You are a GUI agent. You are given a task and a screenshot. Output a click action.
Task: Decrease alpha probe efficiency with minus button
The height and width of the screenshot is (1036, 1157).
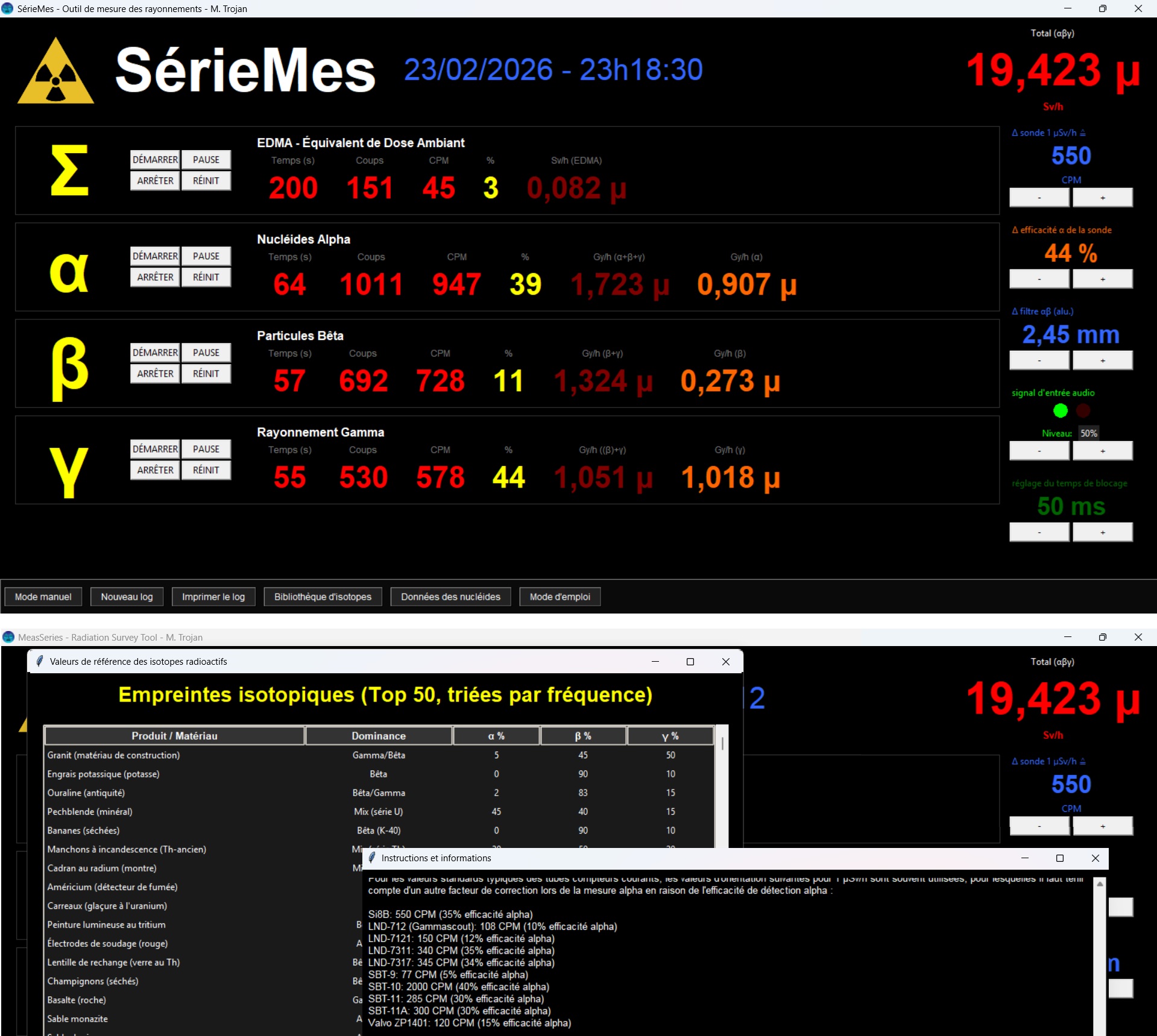point(1039,279)
